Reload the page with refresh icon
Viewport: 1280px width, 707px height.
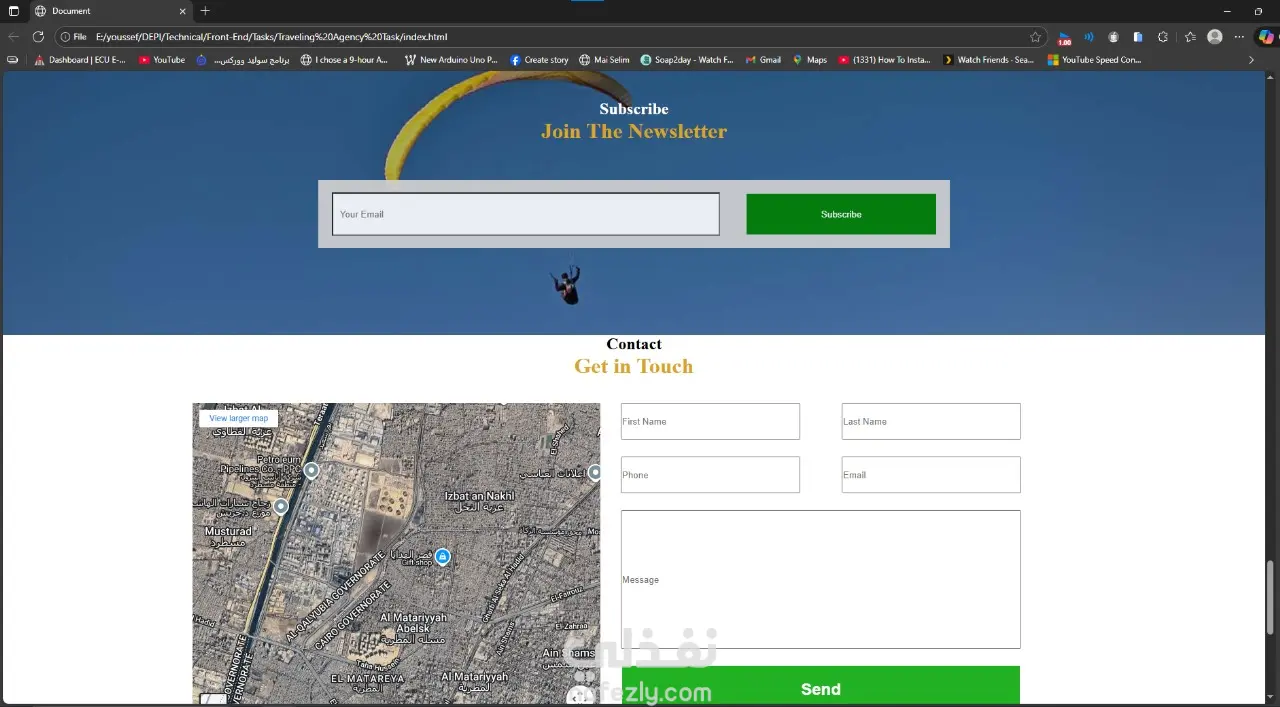pos(38,36)
